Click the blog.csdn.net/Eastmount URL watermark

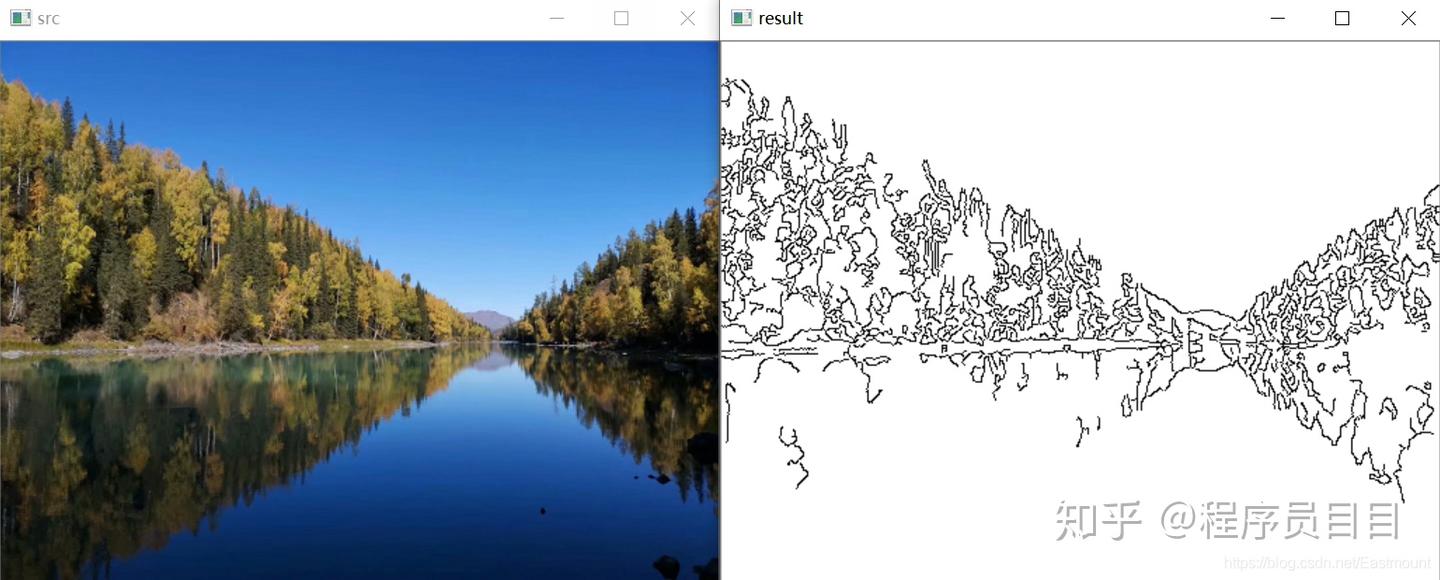(x=1328, y=564)
